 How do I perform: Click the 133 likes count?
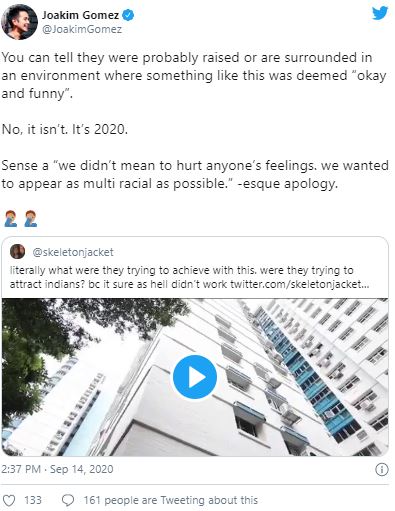click(33, 500)
